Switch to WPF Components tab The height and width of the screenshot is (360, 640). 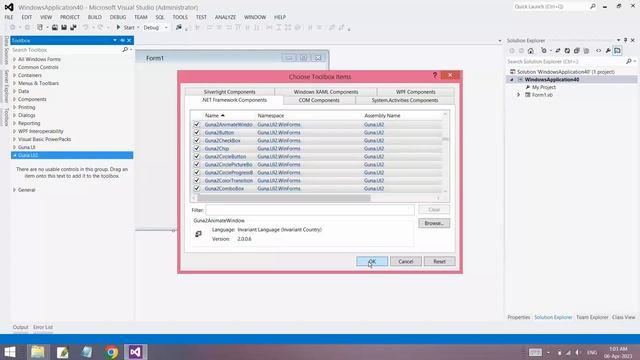pos(416,92)
